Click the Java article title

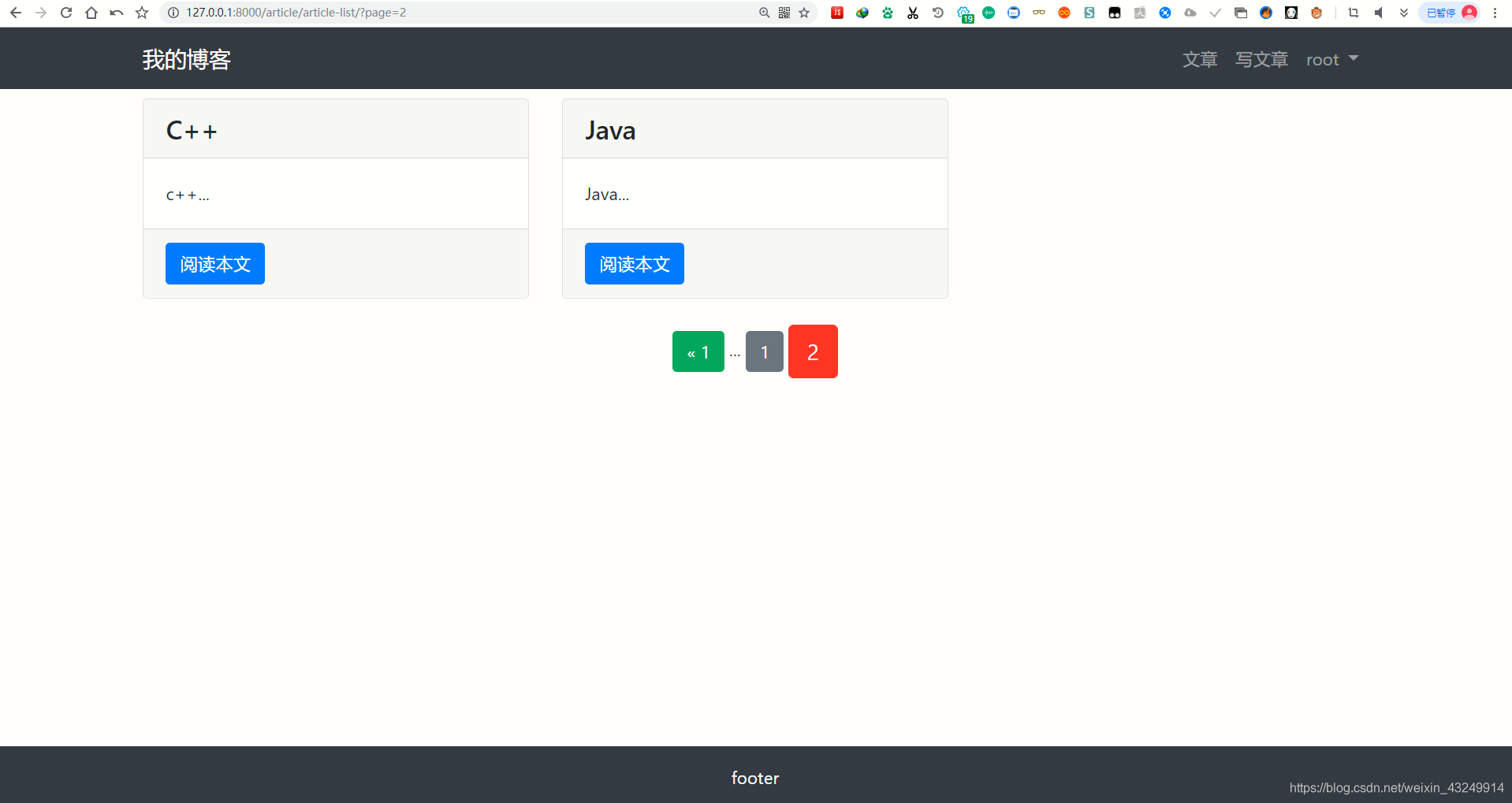[x=610, y=131]
